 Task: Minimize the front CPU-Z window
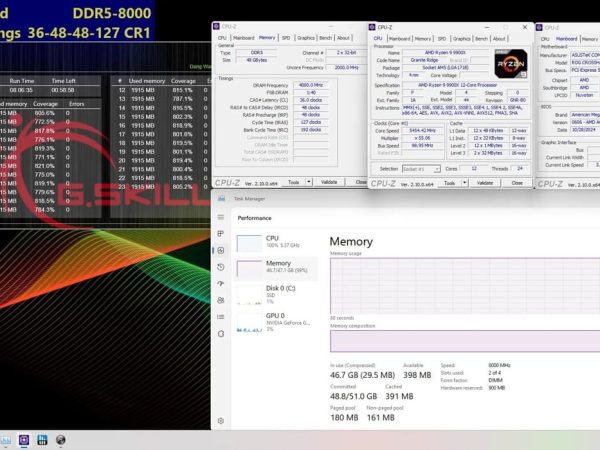pyautogui.click(x=487, y=27)
